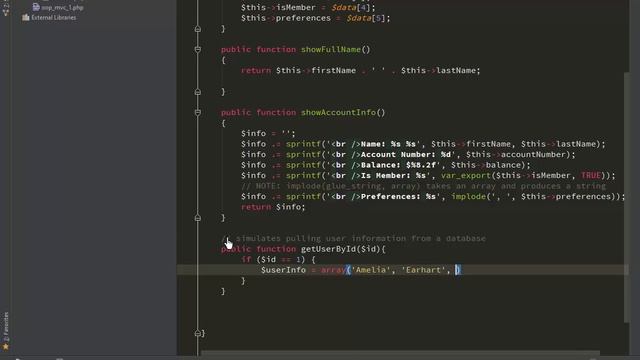Click the editor horizontal scrollbar
The height and width of the screenshot is (360, 640).
400,353
